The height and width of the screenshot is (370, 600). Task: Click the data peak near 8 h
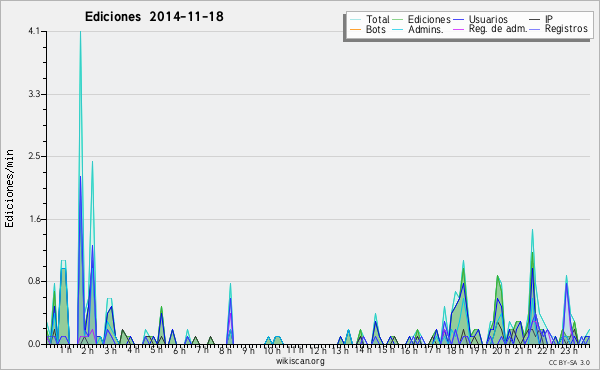click(x=230, y=284)
